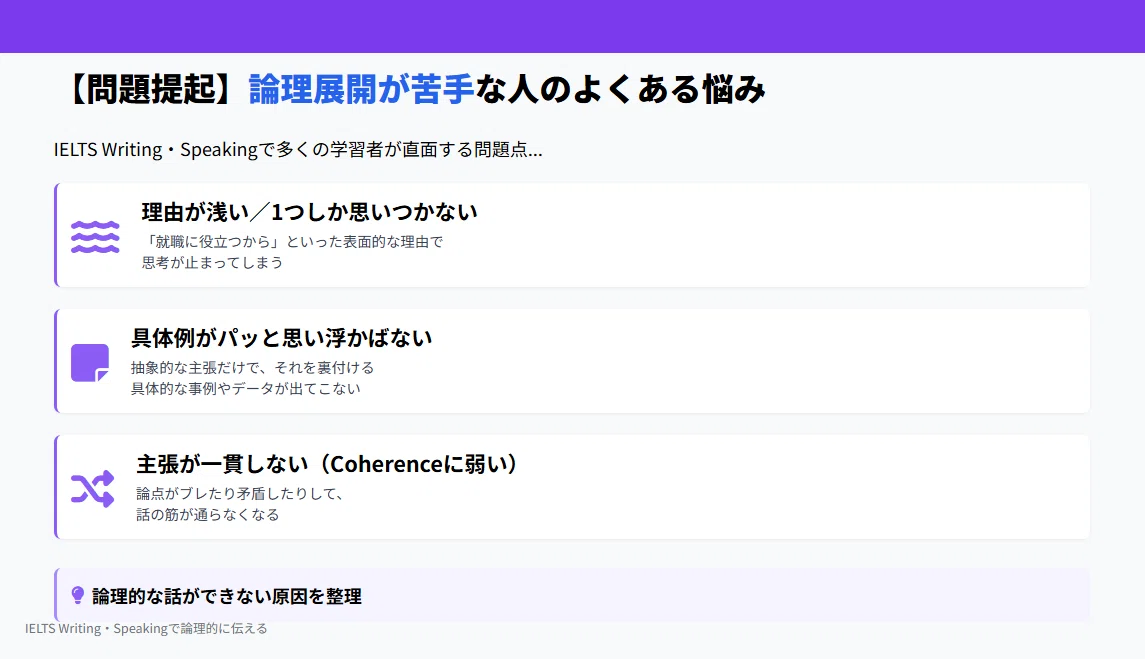Select the slide title 【問題提起】
The height and width of the screenshot is (659, 1145).
tap(152, 89)
